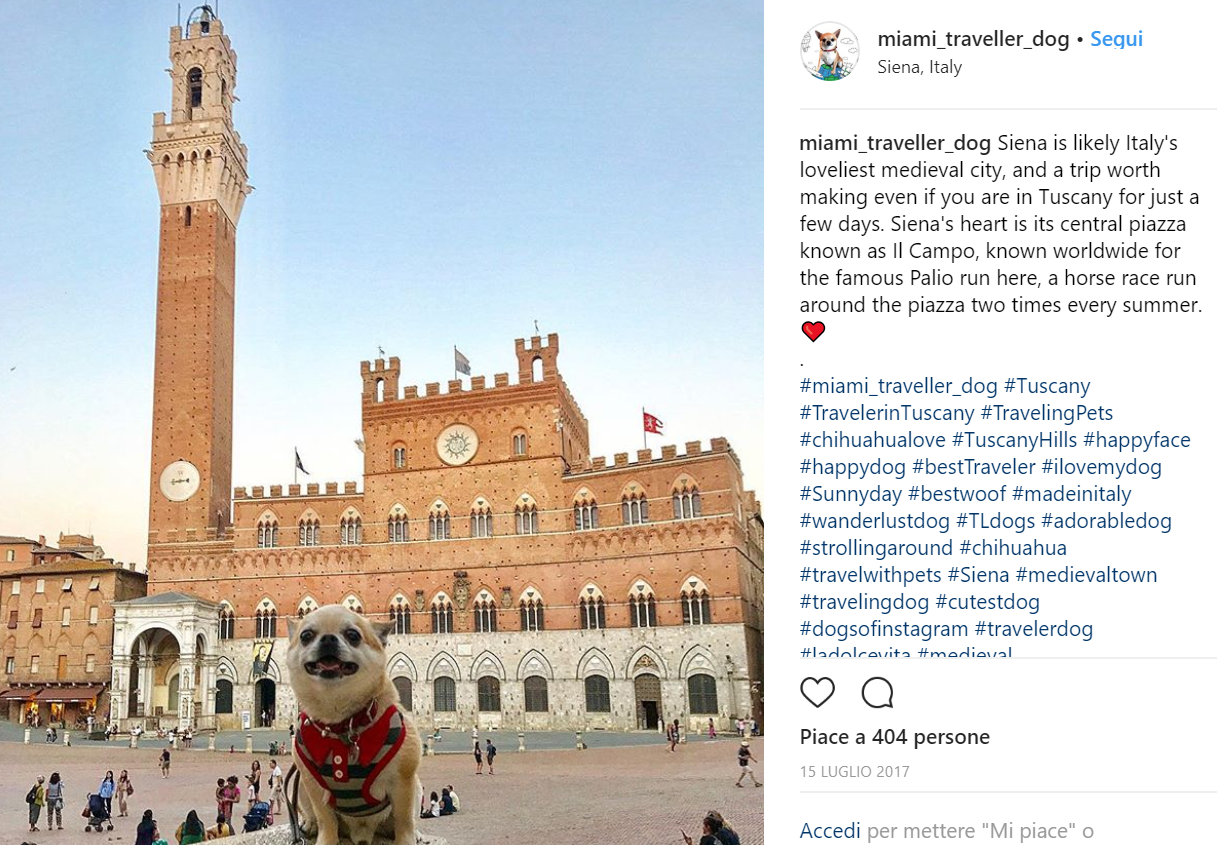Open the #chihuahualove hashtag

pyautogui.click(x=873, y=440)
